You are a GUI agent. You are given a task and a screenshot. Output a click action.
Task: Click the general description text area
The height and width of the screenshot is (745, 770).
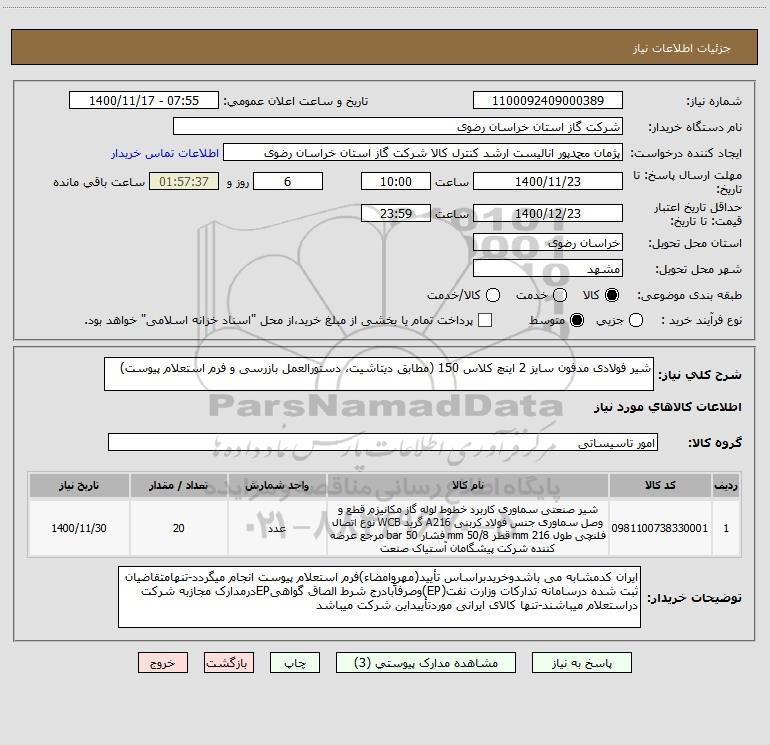click(379, 374)
